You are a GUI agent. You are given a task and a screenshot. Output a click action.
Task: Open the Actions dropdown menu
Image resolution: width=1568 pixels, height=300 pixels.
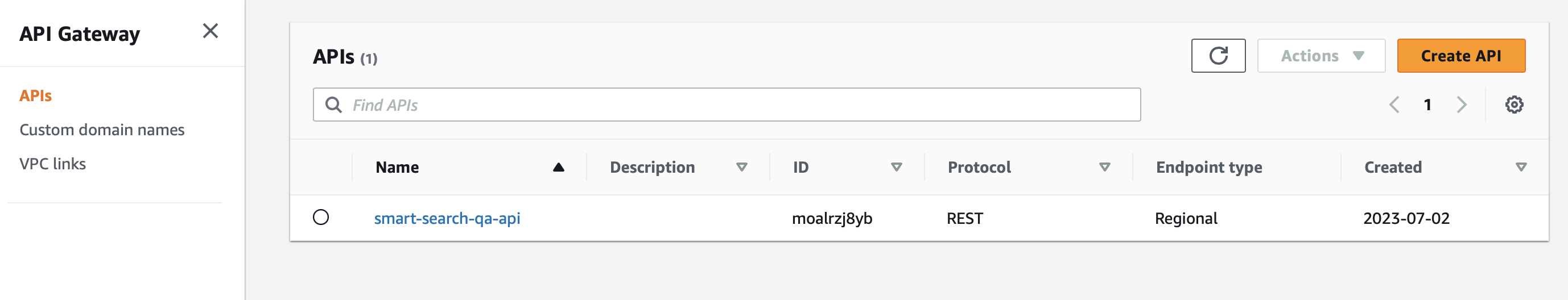pos(1321,56)
